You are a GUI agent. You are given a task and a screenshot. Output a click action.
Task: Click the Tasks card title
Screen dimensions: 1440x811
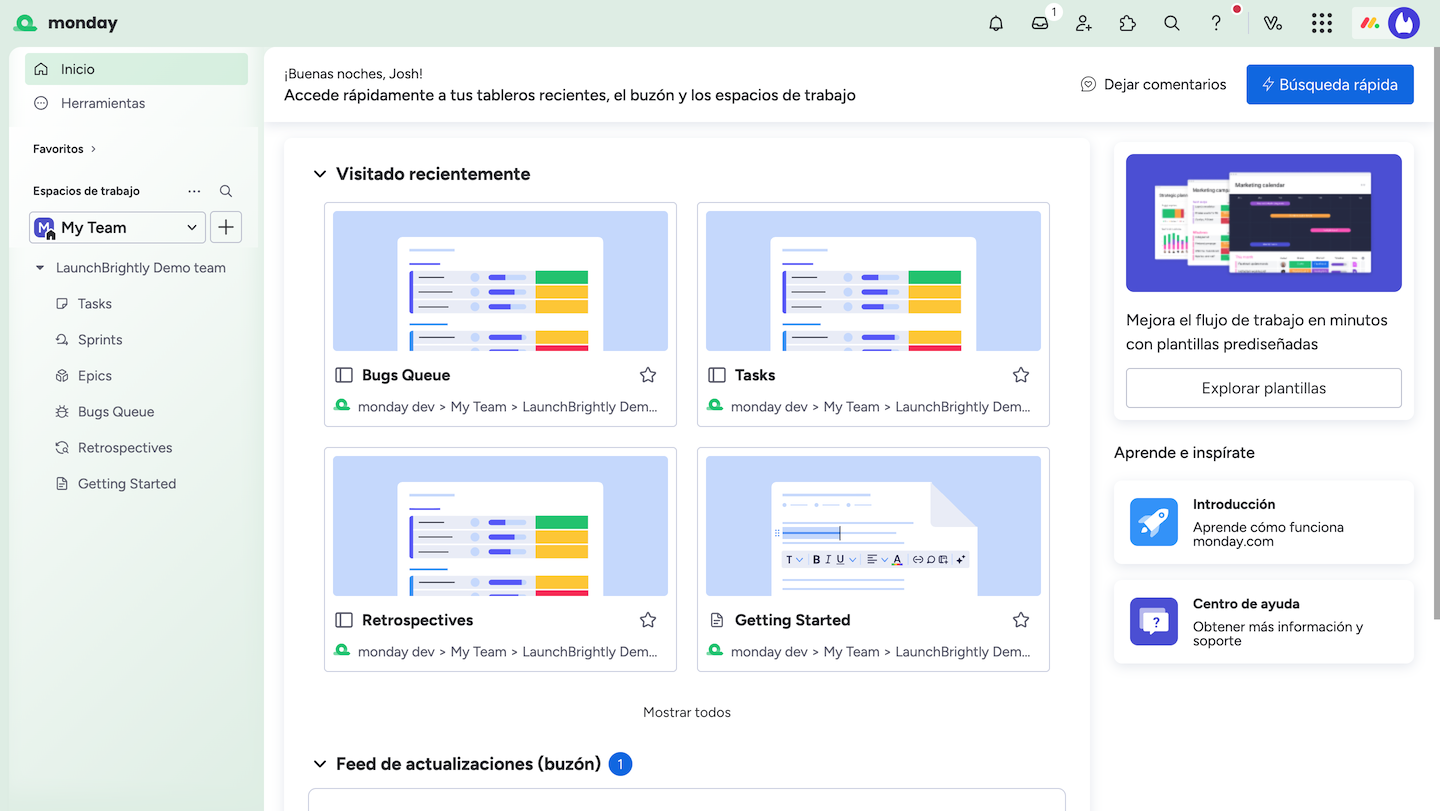tap(755, 375)
